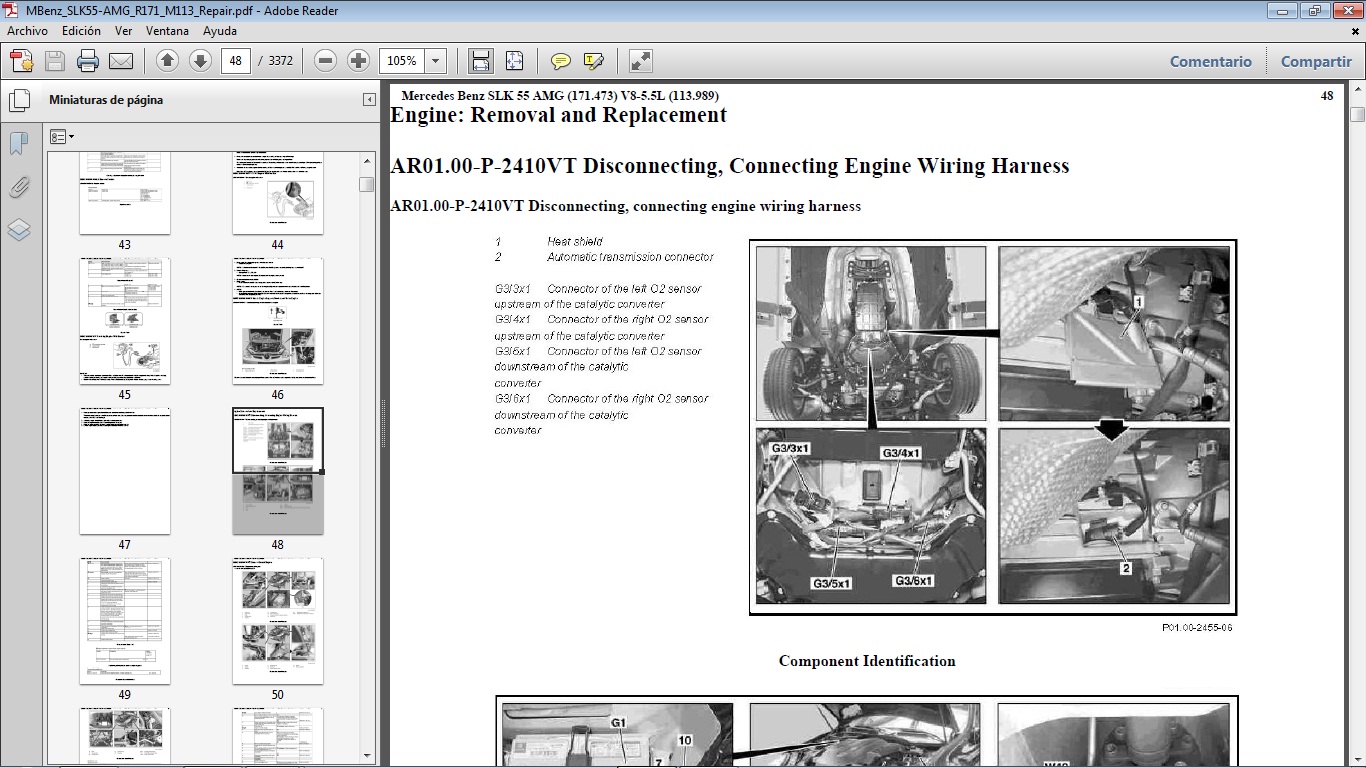
Task: Click the Create PDF toolbar icon
Action: (22, 61)
